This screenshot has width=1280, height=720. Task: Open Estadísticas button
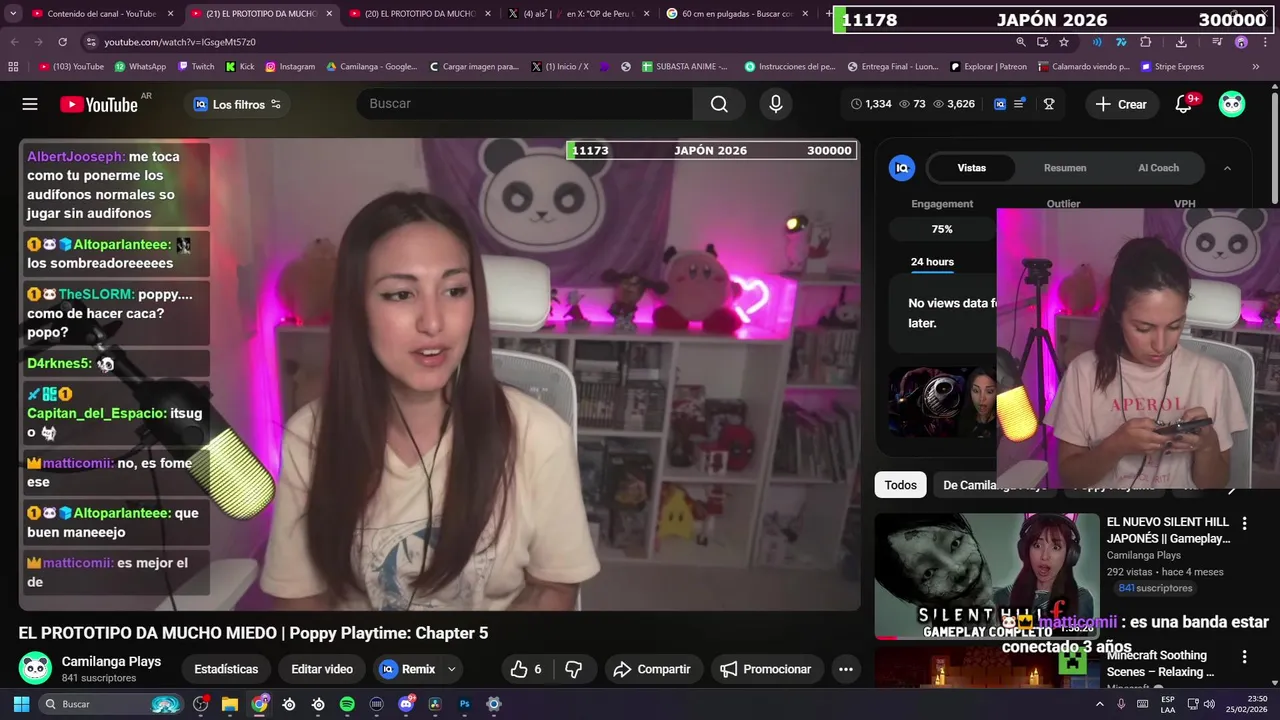(226, 669)
